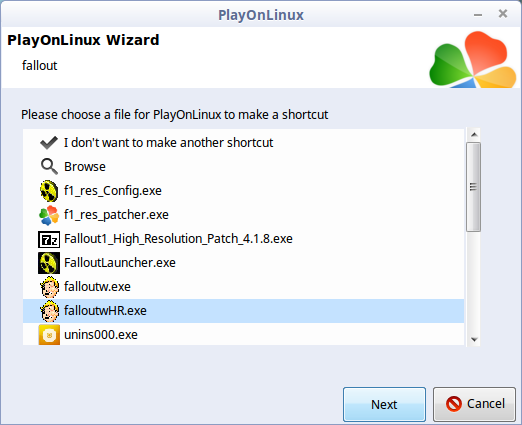Click the file list scrollbar down arrow
This screenshot has height=425, width=522.
tap(474, 340)
